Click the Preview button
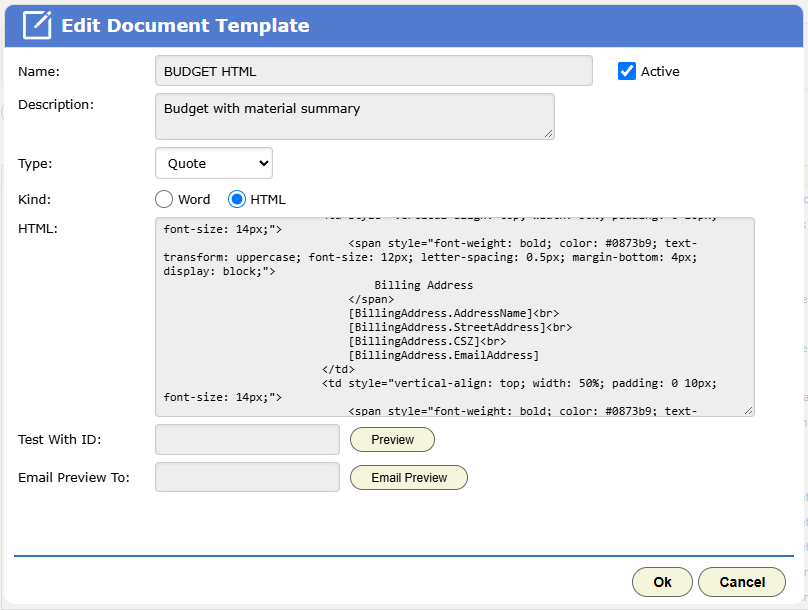The width and height of the screenshot is (808, 610). (392, 439)
